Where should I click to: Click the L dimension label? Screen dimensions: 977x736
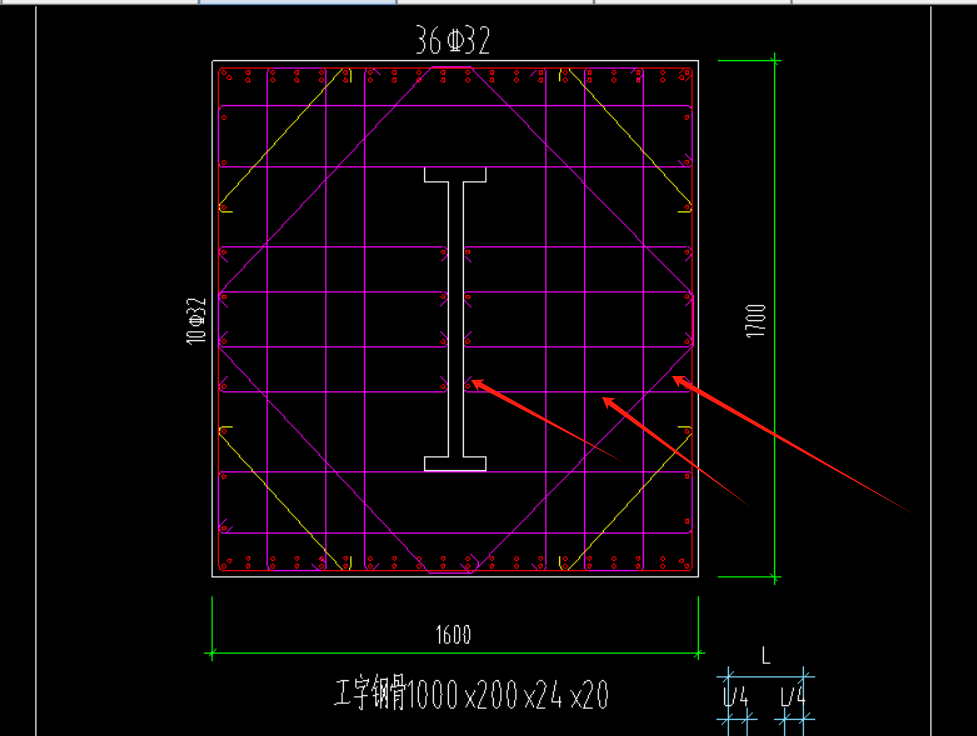pyautogui.click(x=766, y=656)
